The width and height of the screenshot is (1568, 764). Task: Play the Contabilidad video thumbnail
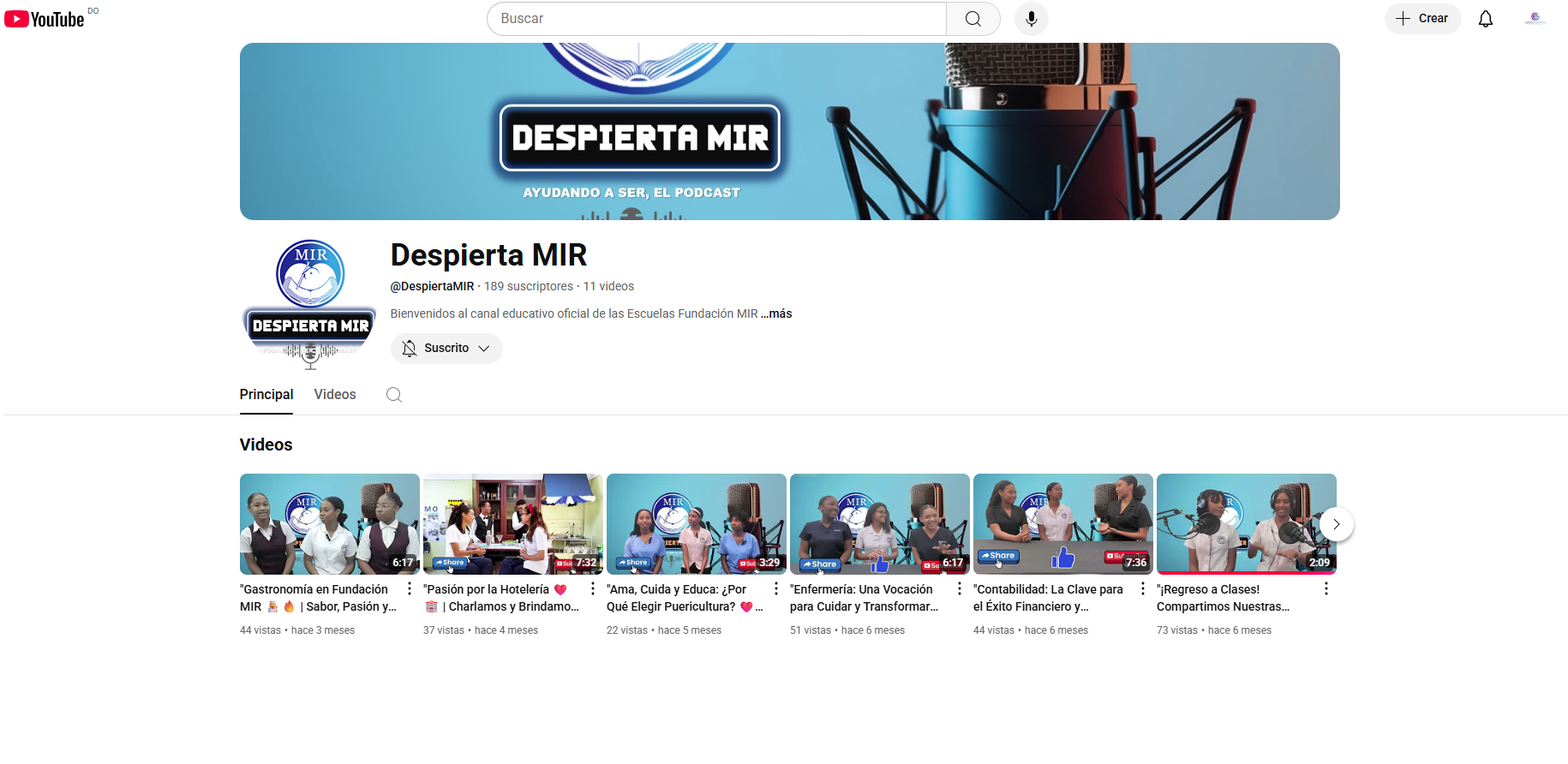click(1063, 524)
